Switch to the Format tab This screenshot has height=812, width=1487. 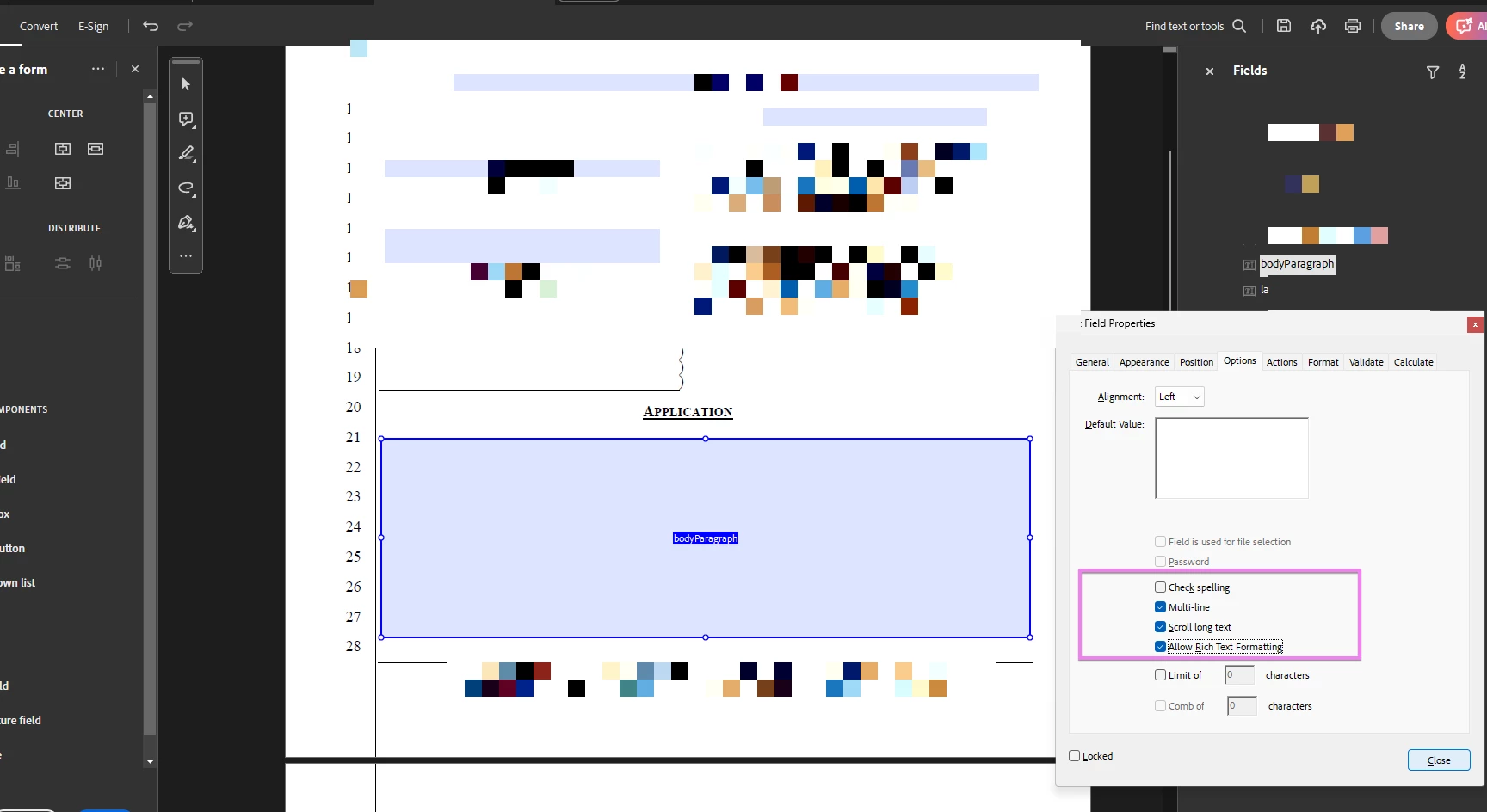pyautogui.click(x=1323, y=362)
